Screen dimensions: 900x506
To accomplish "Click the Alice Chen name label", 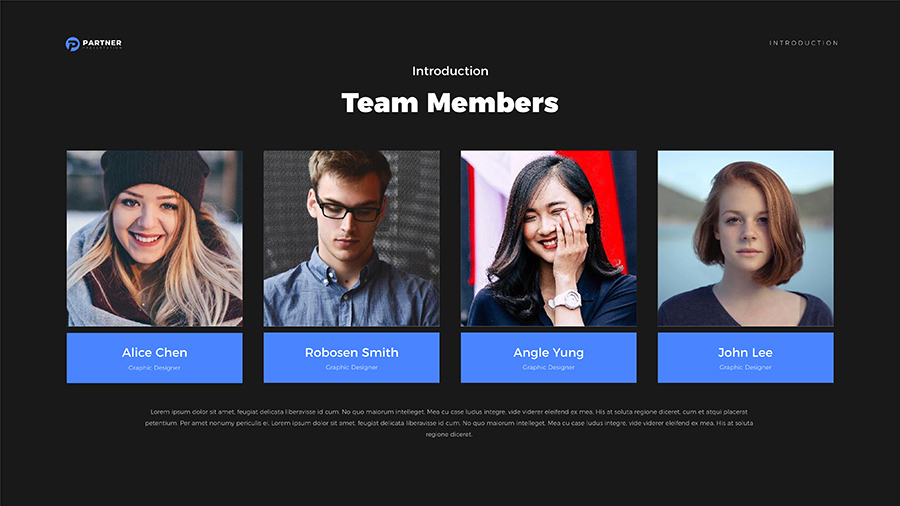I will tap(154, 352).
